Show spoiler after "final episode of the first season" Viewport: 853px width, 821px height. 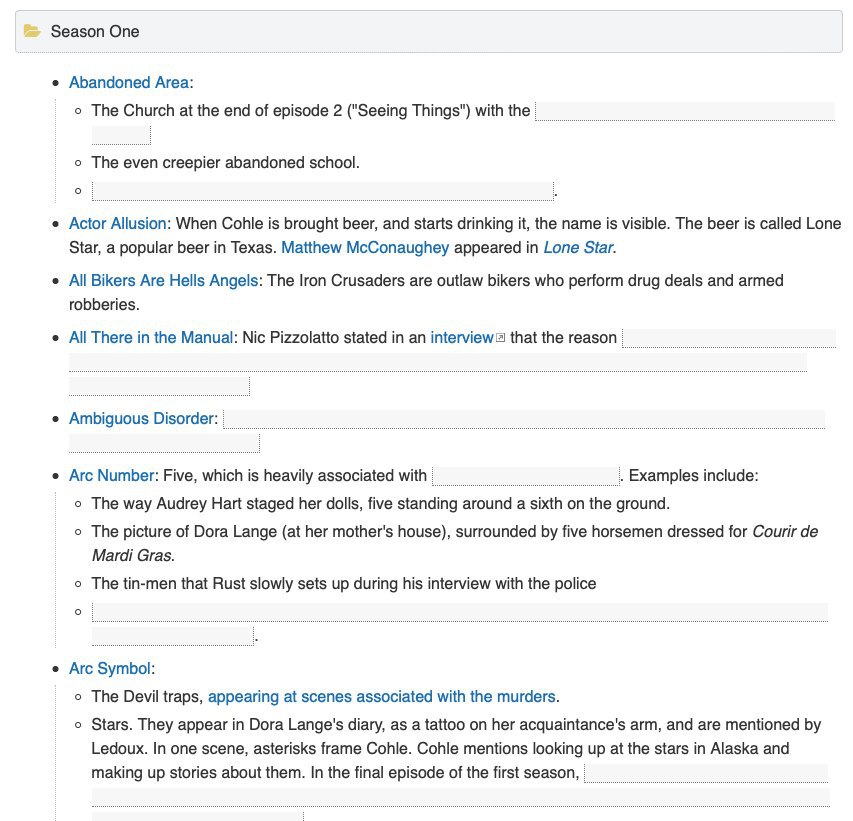705,773
